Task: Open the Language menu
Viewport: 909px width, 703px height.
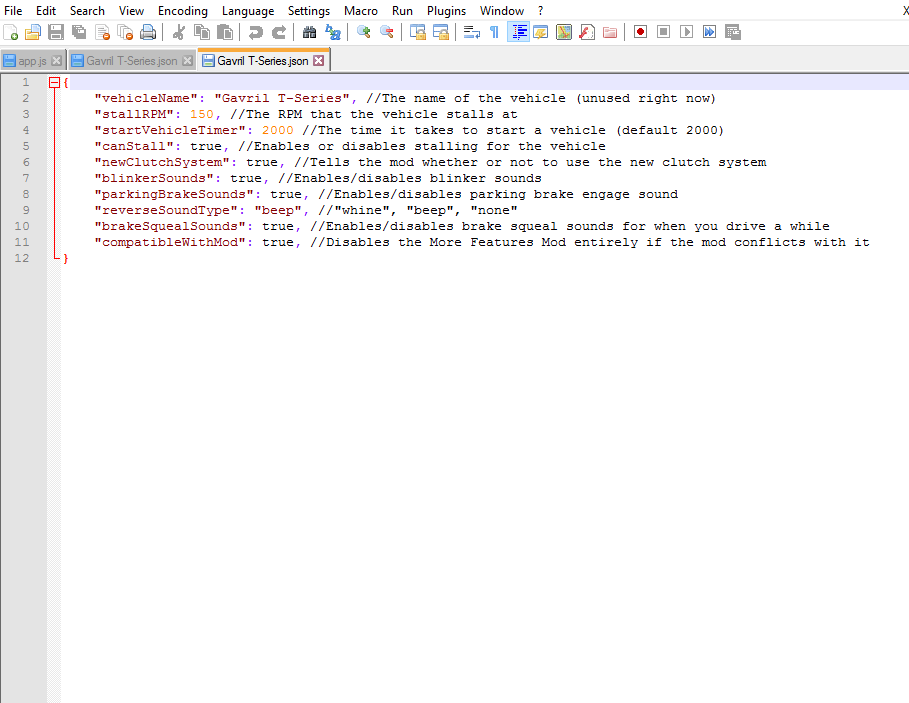Action: [248, 11]
